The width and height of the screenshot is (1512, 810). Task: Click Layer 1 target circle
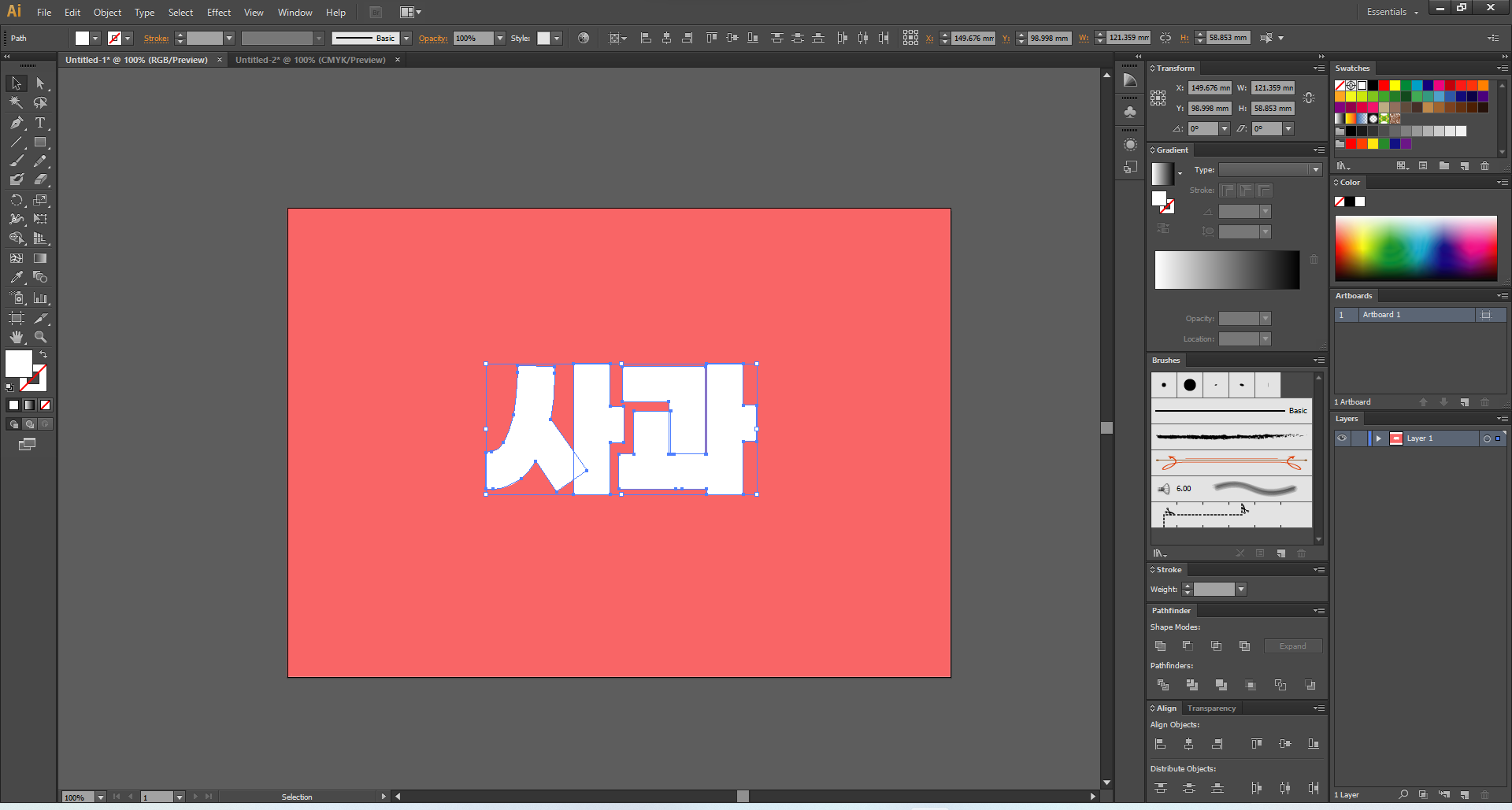pos(1487,438)
